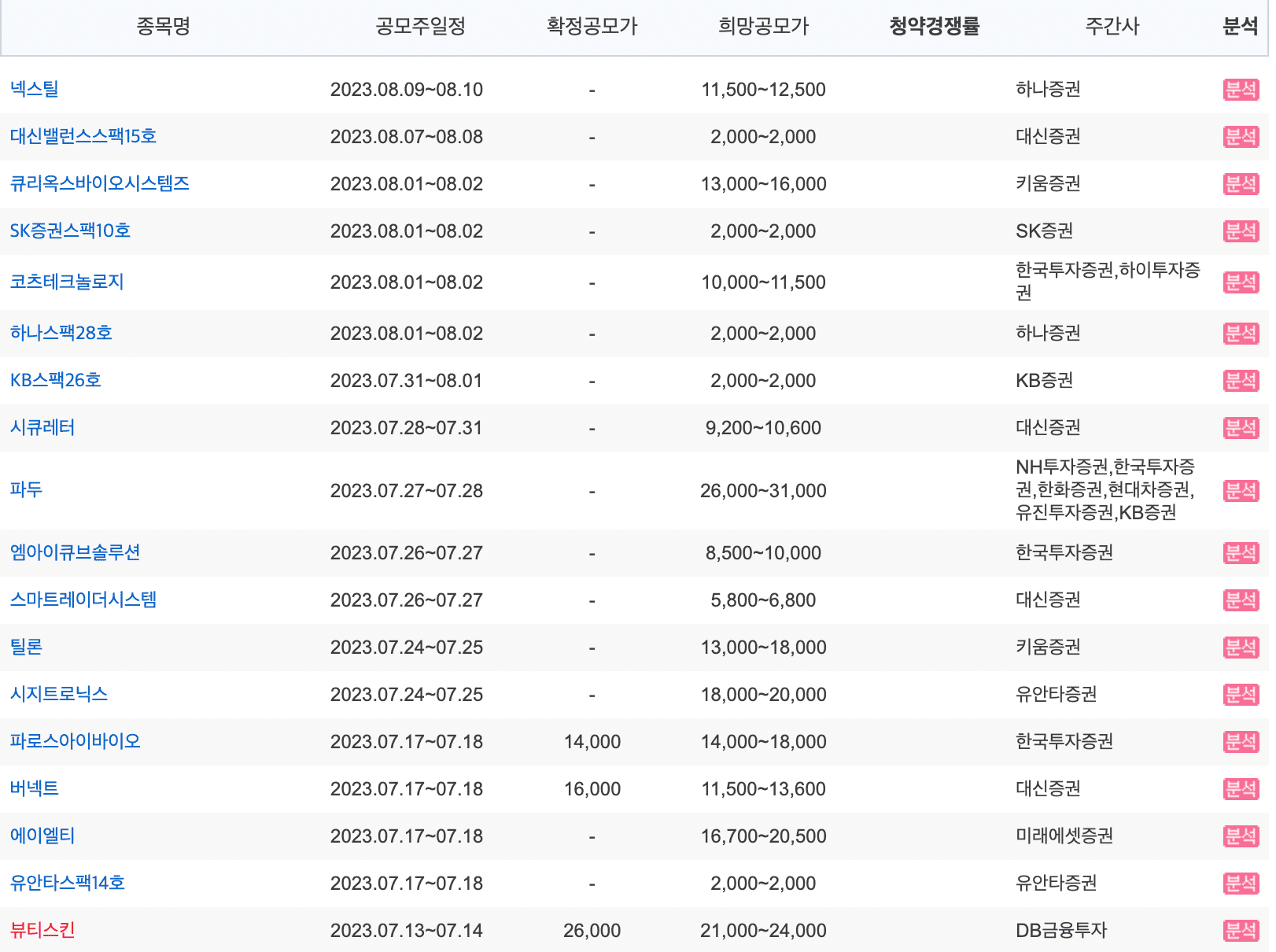The height and width of the screenshot is (952, 1276).
Task: Click the 희망공모가 column header
Action: pos(764,27)
